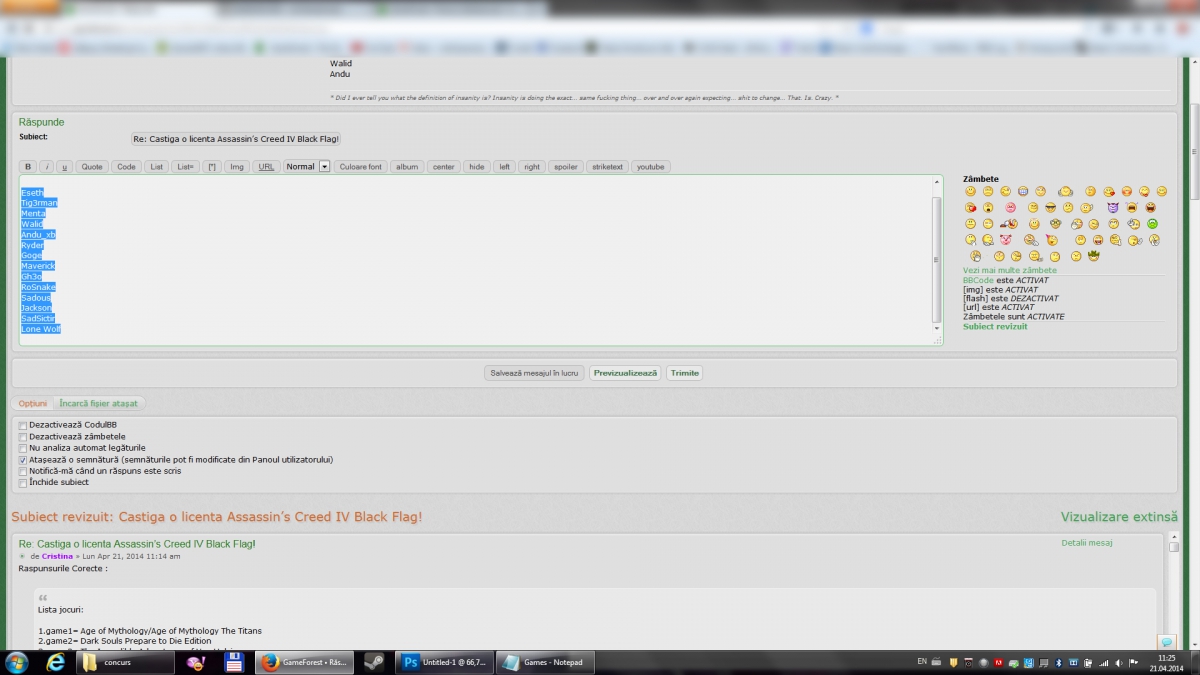This screenshot has width=1200, height=675.
Task: Open Steam from the taskbar
Action: [x=374, y=662]
